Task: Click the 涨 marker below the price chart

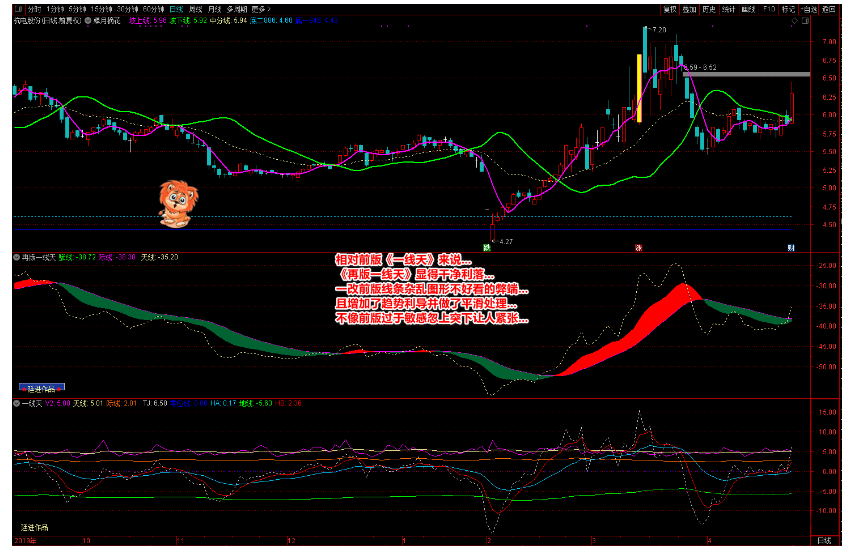Action: [638, 246]
